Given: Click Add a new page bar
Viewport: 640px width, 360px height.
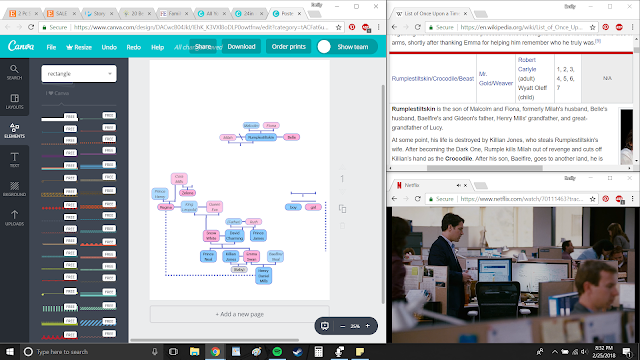Looking at the screenshot, I should point(240,314).
